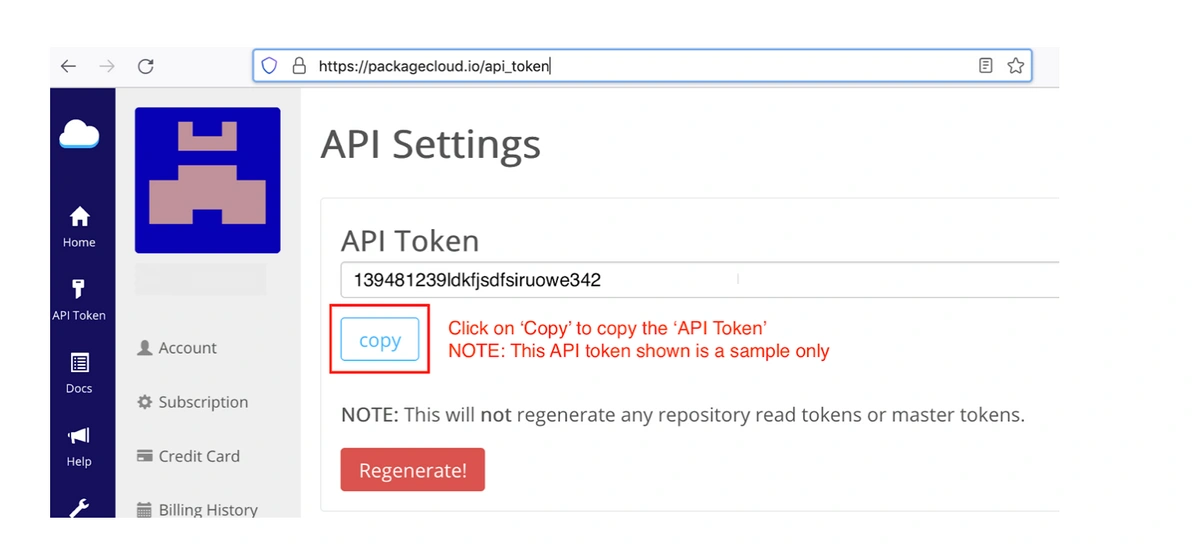The image size is (1200, 547).
Task: Open Docs in left sidebar
Action: click(x=79, y=373)
